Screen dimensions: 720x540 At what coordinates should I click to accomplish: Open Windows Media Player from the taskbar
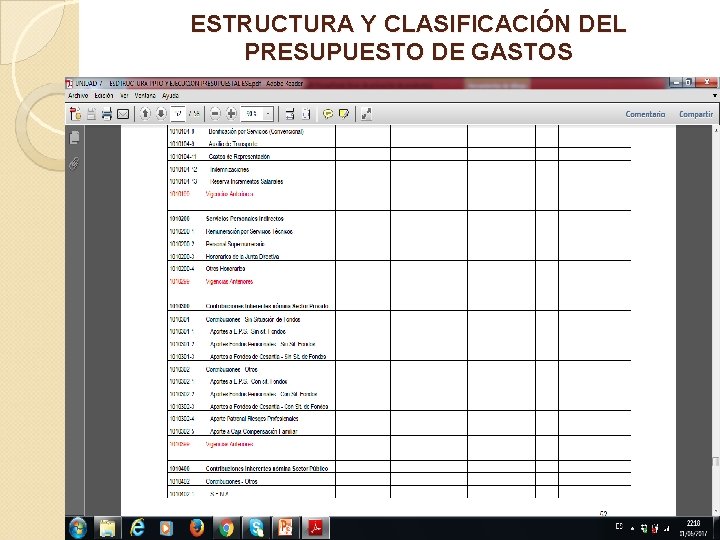[x=166, y=528]
